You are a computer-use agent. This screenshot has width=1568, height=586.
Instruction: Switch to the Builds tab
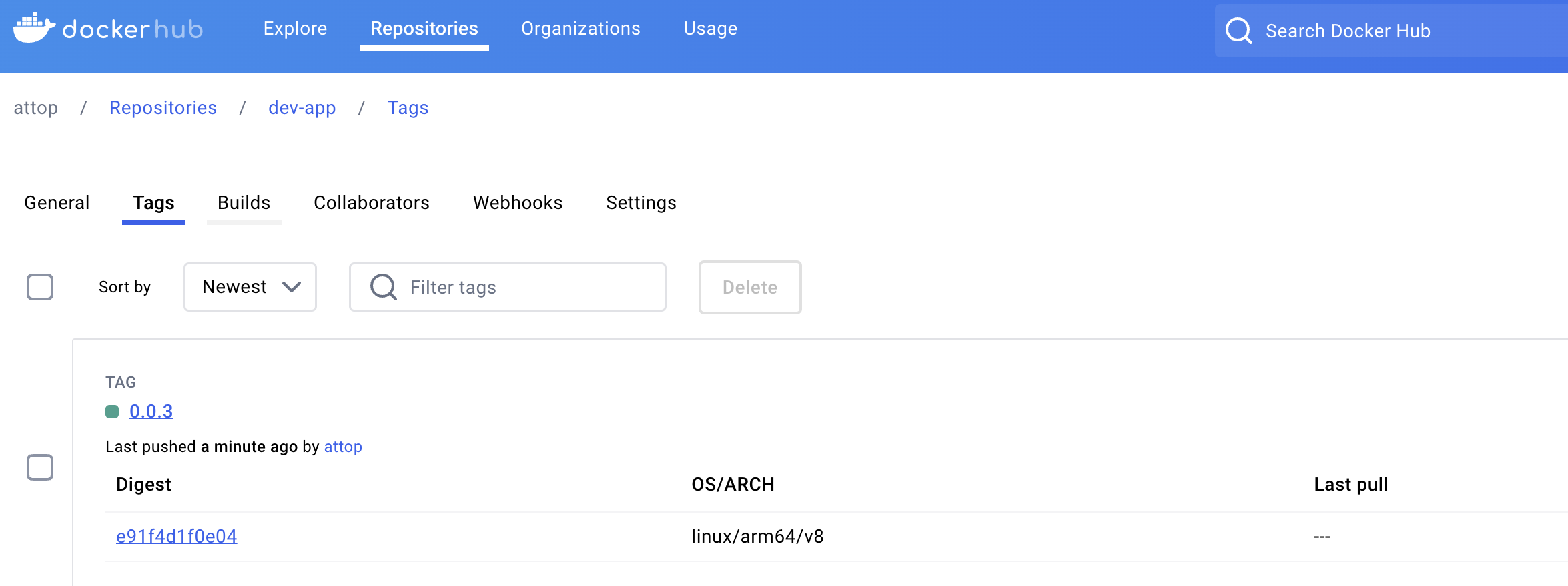pyautogui.click(x=244, y=203)
